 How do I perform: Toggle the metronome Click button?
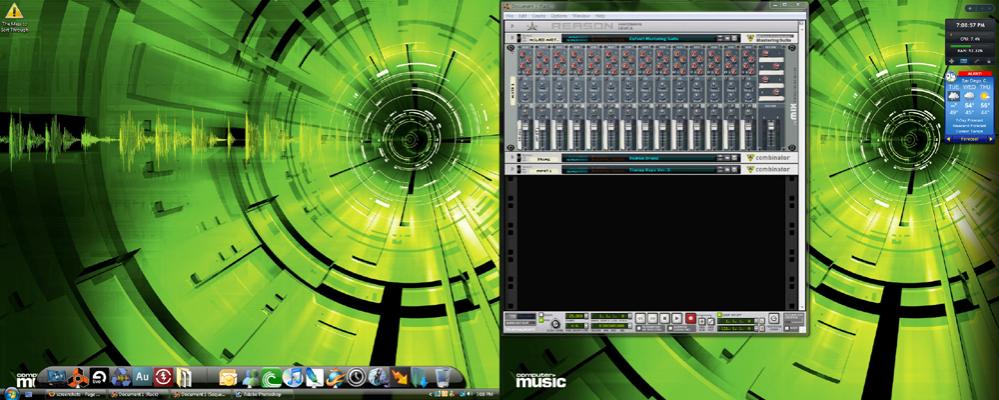(x=541, y=314)
